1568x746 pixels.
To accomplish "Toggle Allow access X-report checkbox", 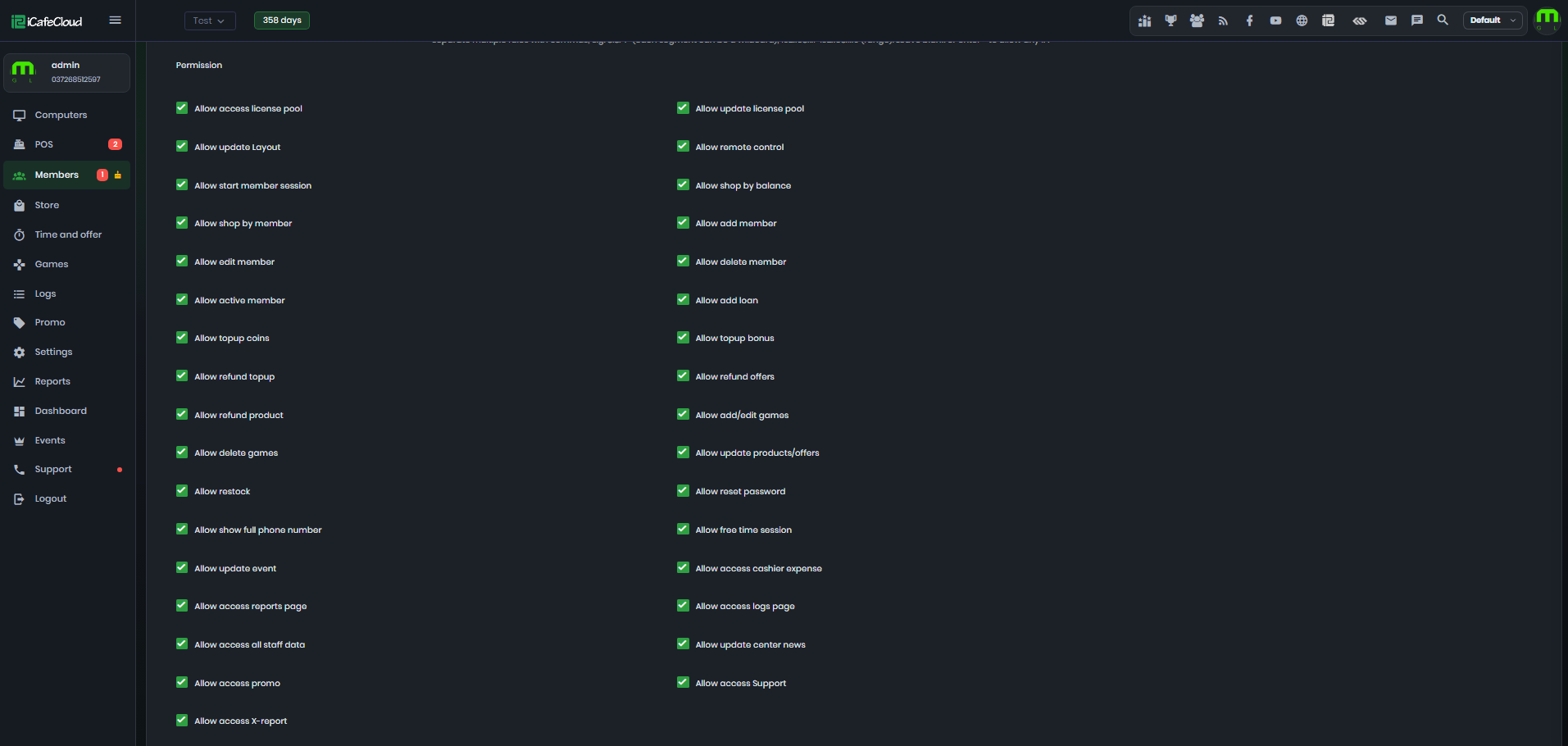I will (x=182, y=720).
